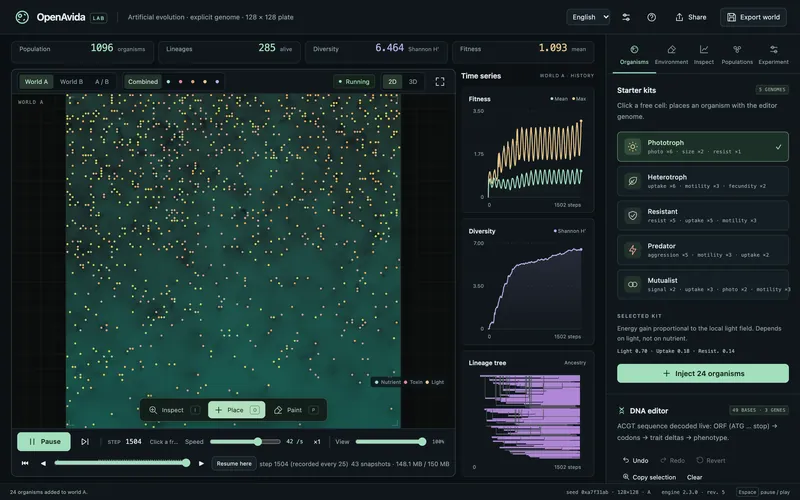Open the Experiment panel tab
The width and height of the screenshot is (800, 500).
[x=773, y=55]
